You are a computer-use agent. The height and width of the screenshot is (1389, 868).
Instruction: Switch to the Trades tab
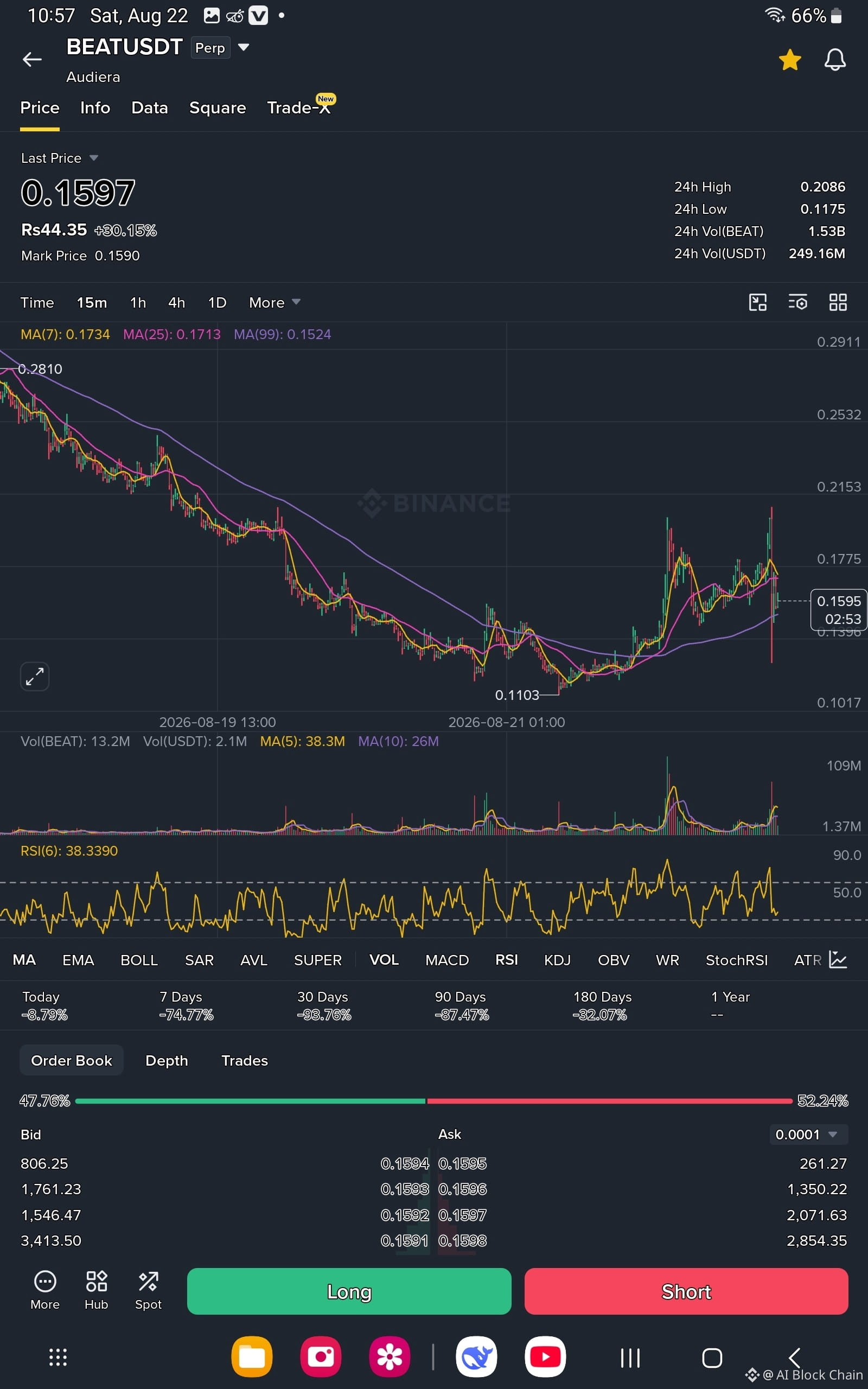(245, 1060)
